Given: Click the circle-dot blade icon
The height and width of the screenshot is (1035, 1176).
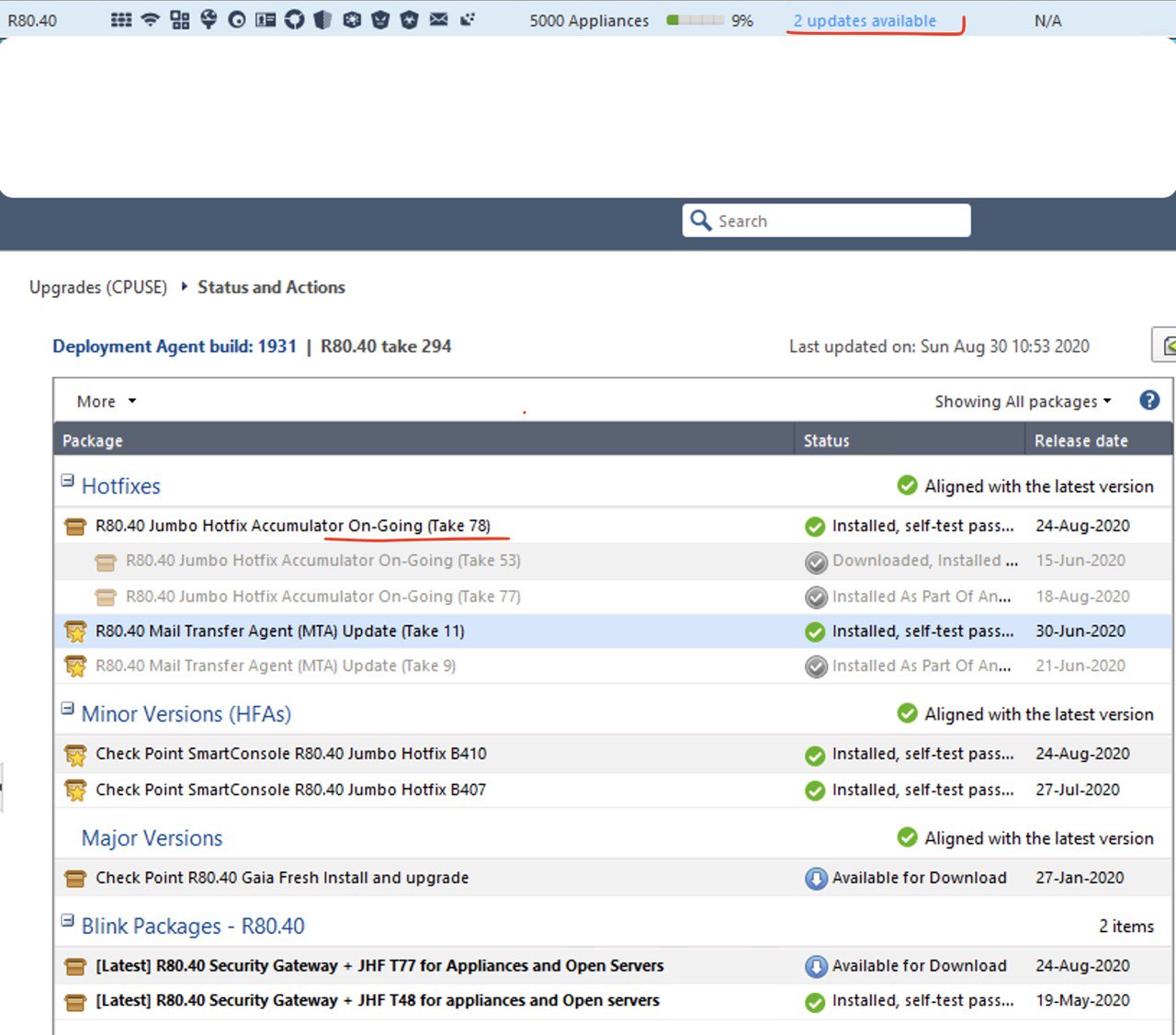Looking at the screenshot, I should pyautogui.click(x=237, y=19).
